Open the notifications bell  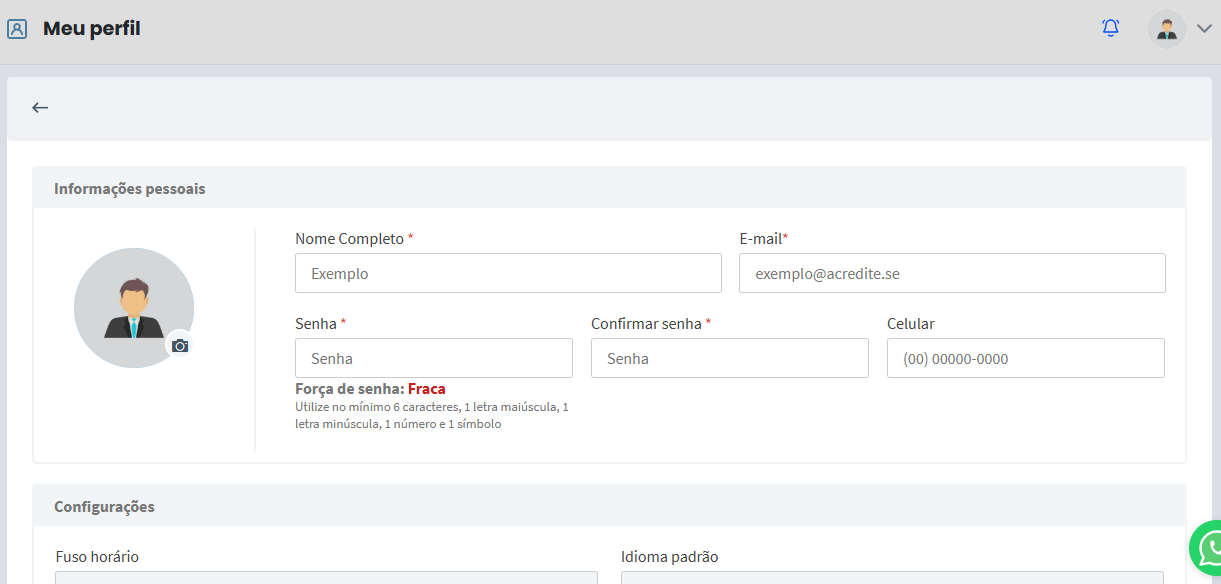[1110, 28]
